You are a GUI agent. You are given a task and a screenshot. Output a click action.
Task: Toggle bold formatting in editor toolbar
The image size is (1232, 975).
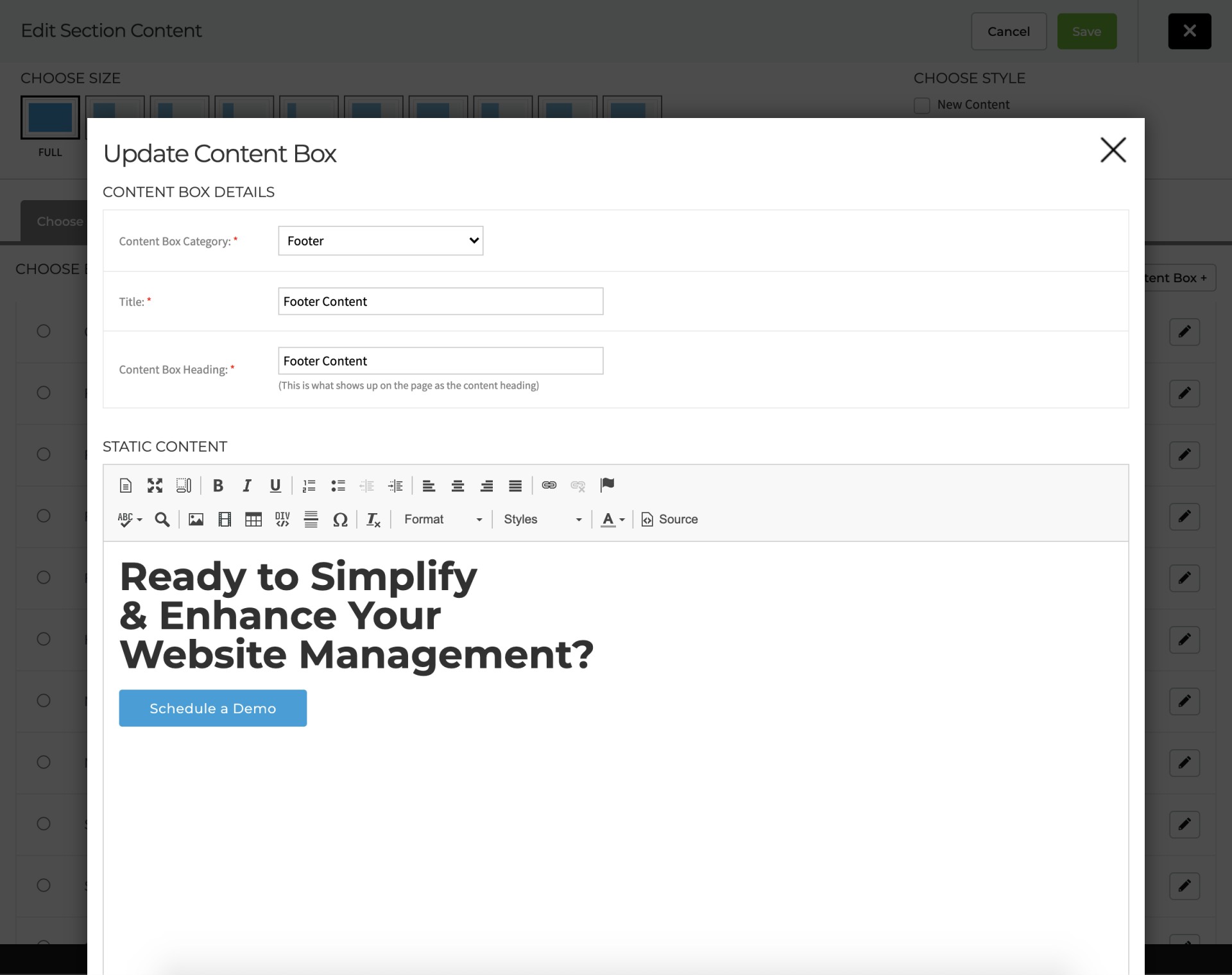218,486
